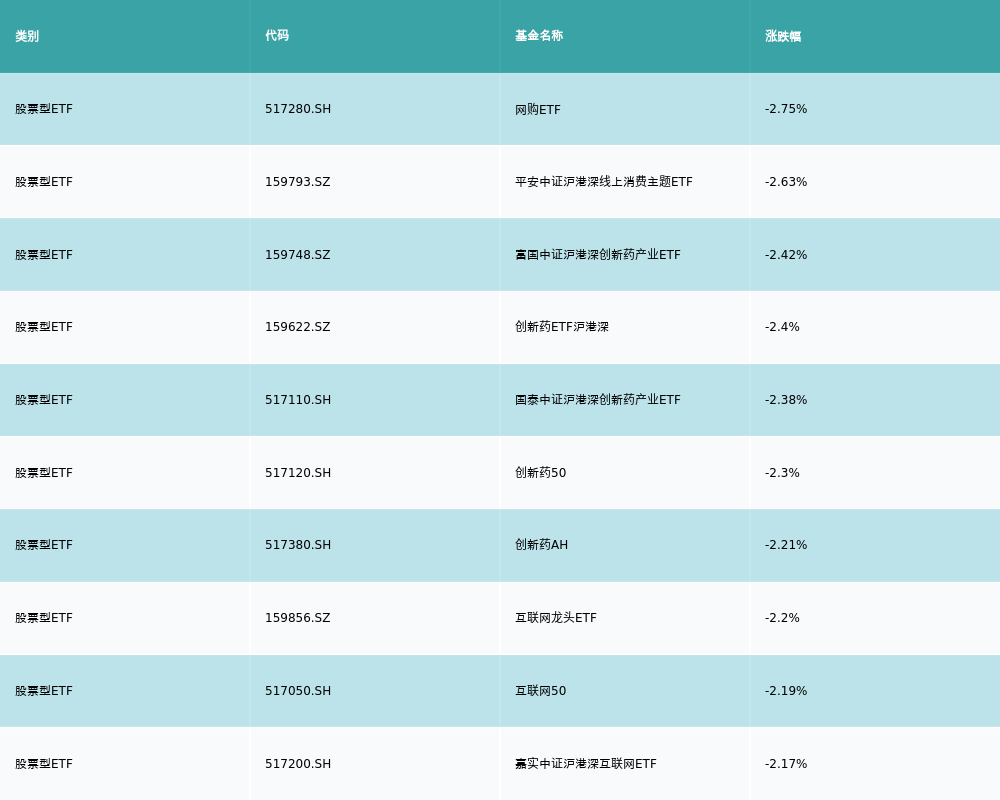
Task: Select fund code 517200.SH
Action: [x=298, y=764]
